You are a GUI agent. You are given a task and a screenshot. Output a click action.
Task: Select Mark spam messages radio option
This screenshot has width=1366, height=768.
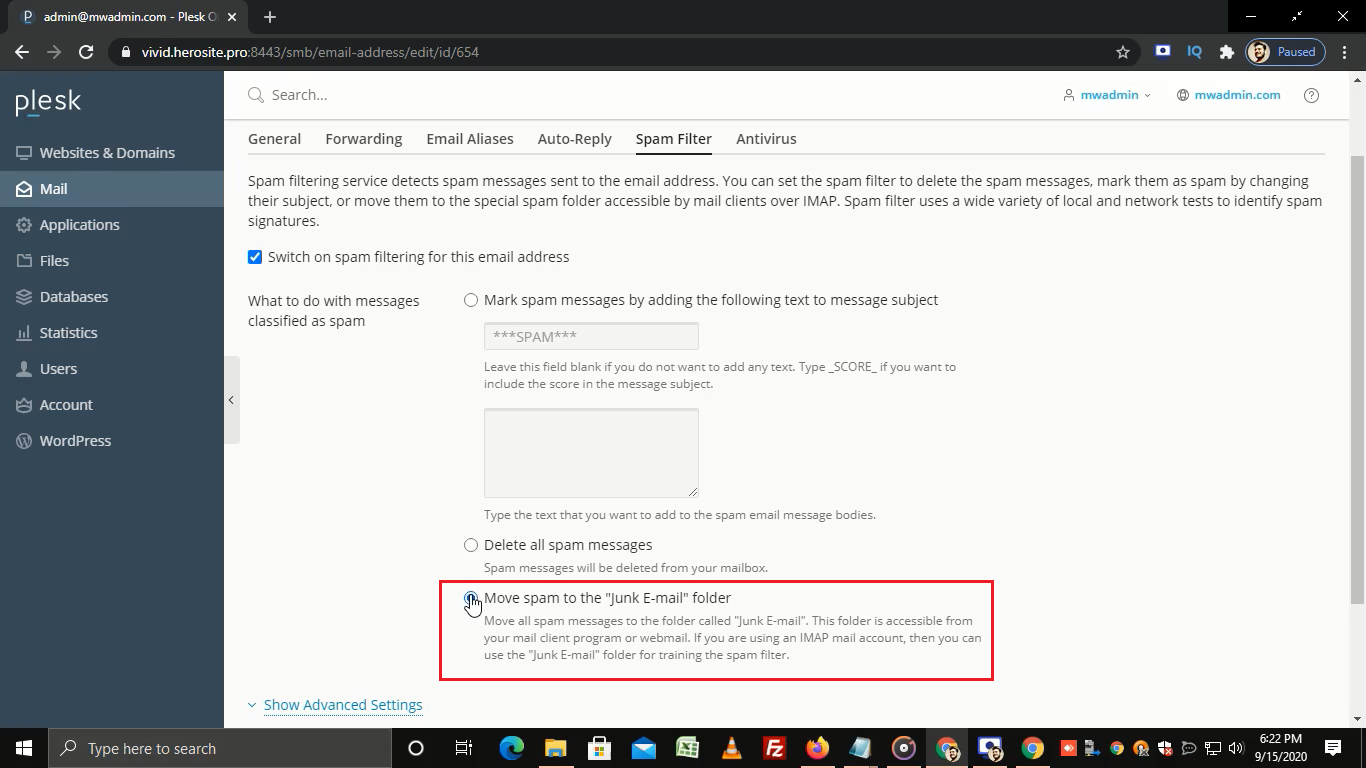[471, 300]
